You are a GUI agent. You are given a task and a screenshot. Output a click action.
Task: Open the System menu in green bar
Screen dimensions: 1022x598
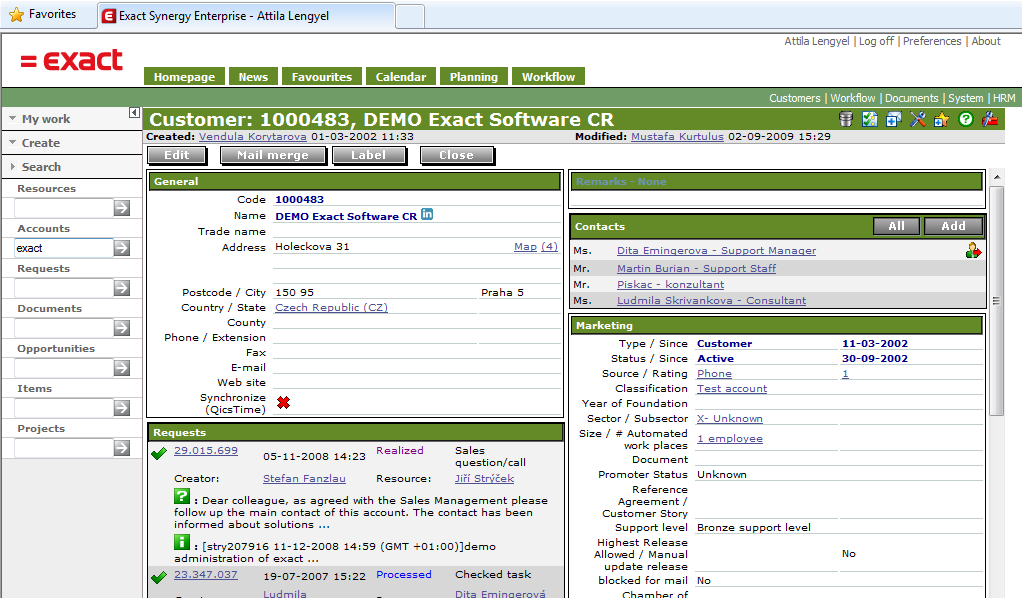coord(965,98)
